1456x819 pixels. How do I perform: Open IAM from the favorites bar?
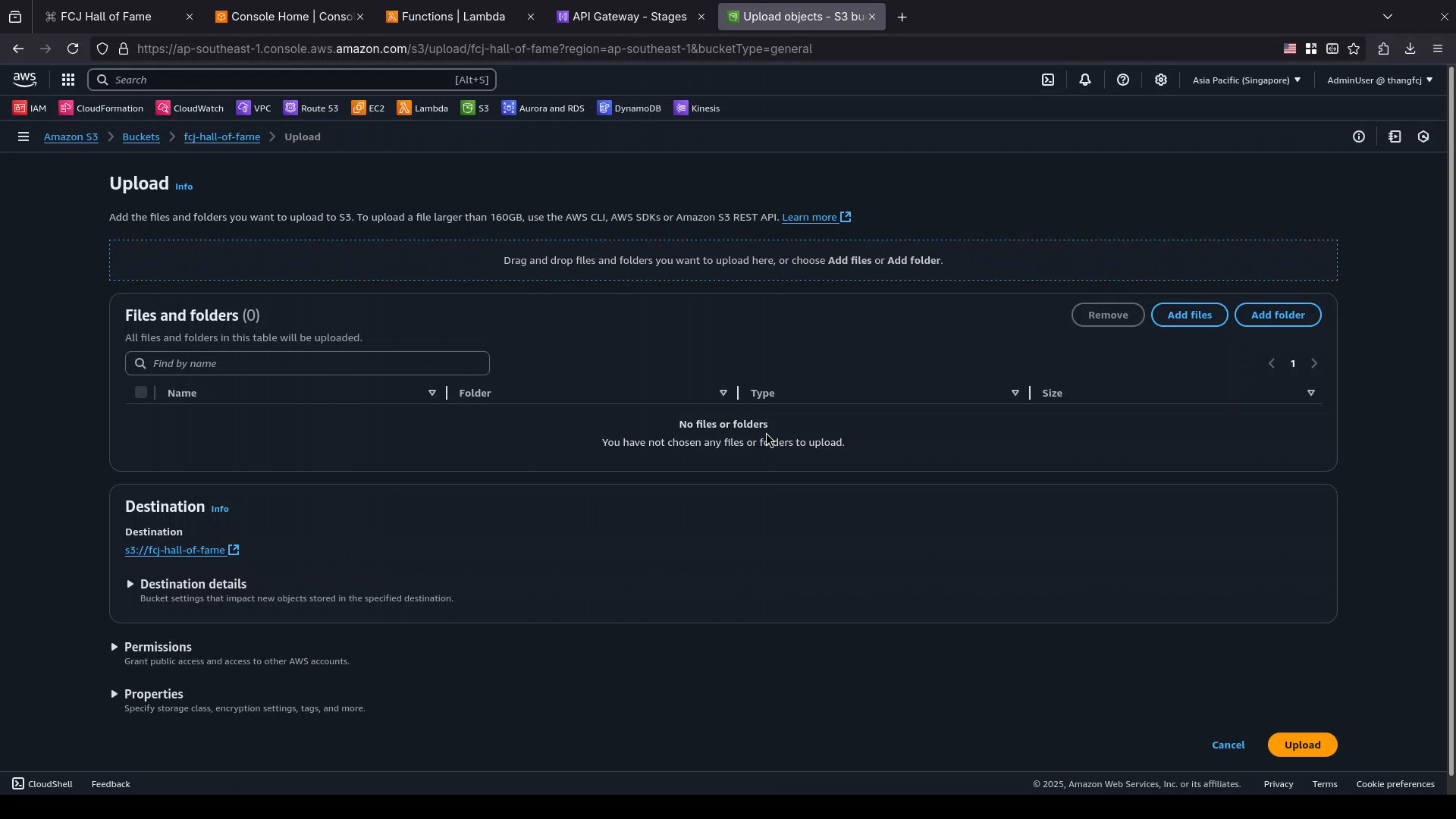tap(30, 108)
